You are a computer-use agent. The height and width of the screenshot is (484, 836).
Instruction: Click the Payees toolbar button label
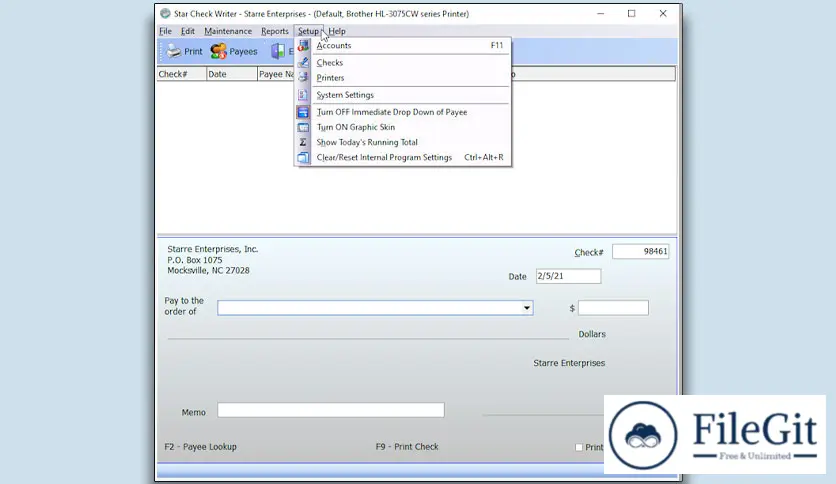(243, 51)
